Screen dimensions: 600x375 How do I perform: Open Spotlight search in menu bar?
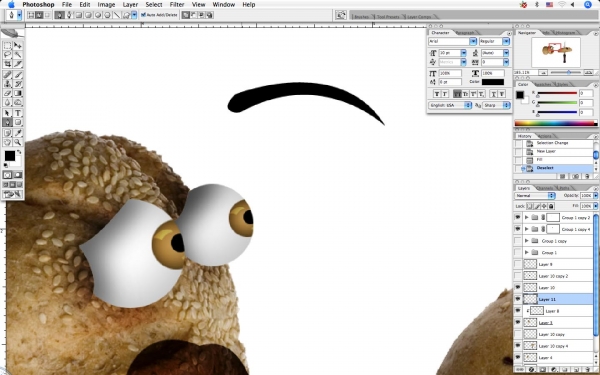588,5
